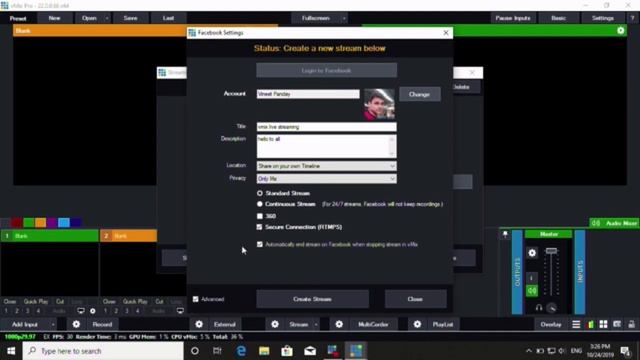This screenshot has height=360, width=640.
Task: Enable the 360 checkbox
Action: point(260,216)
